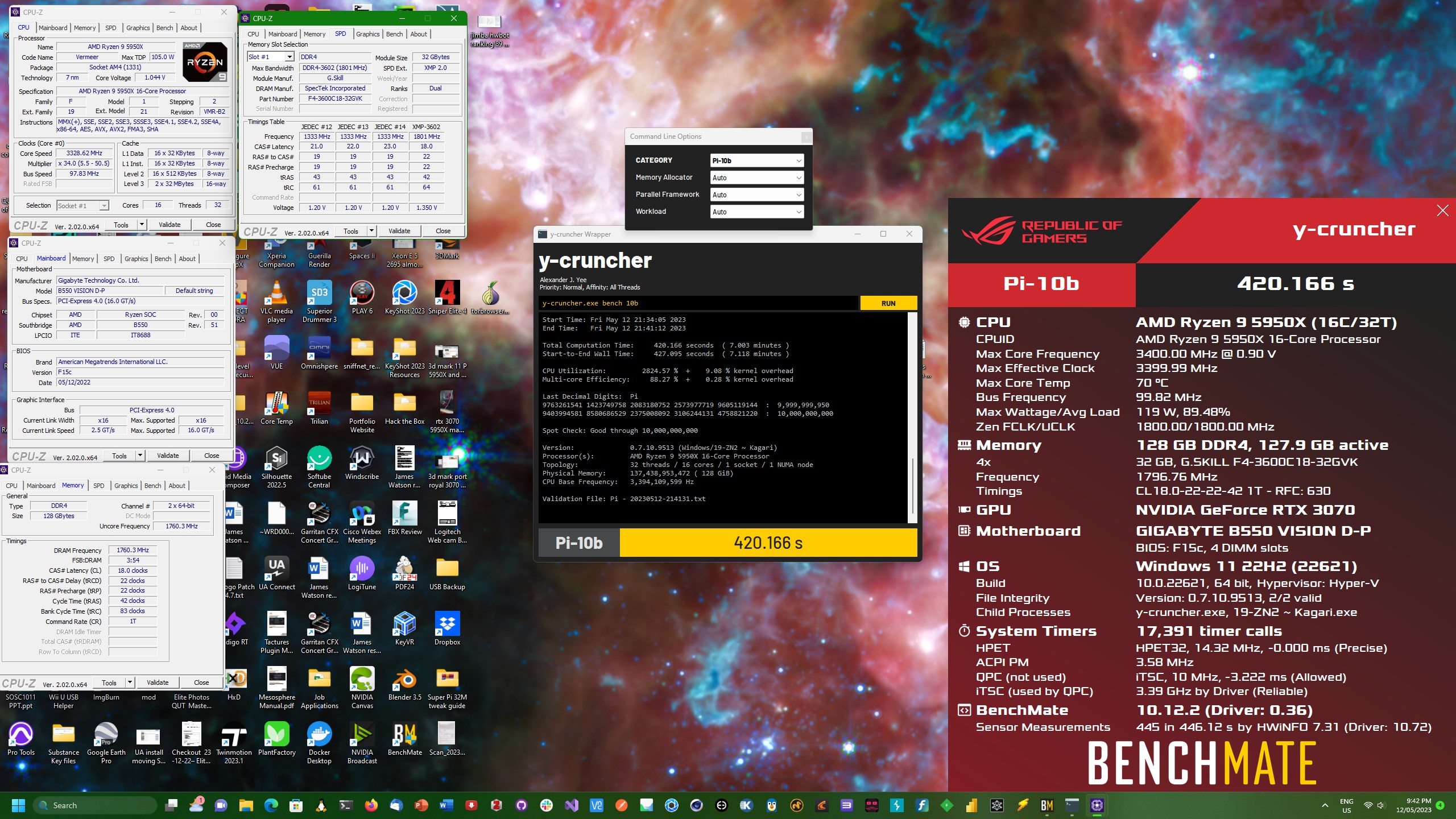Image resolution: width=1456 pixels, height=819 pixels.
Task: Open KeyShot 2023 desktop shortcut
Action: tap(404, 297)
